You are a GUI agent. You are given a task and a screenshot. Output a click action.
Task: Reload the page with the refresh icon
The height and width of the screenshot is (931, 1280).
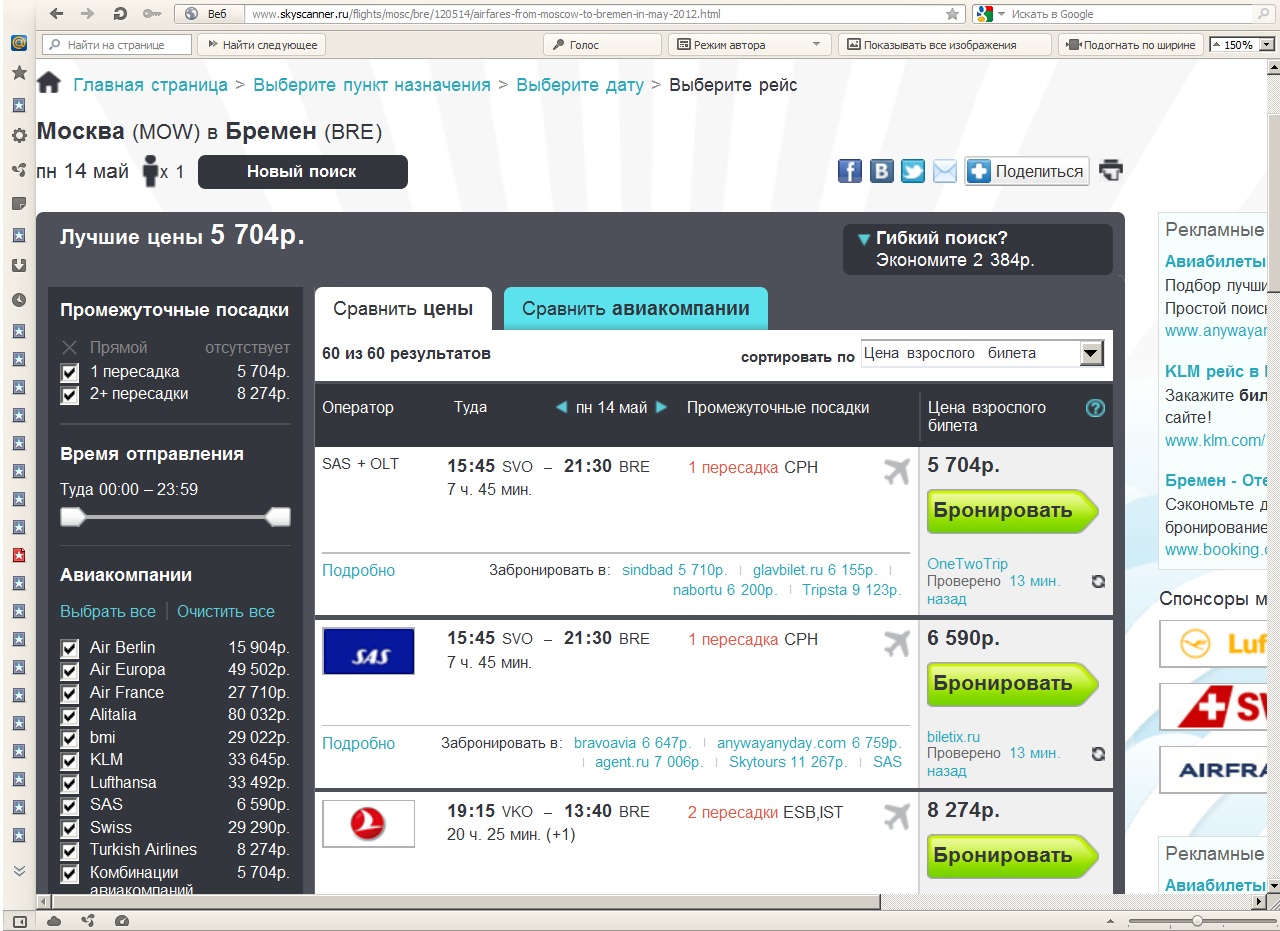[x=120, y=14]
